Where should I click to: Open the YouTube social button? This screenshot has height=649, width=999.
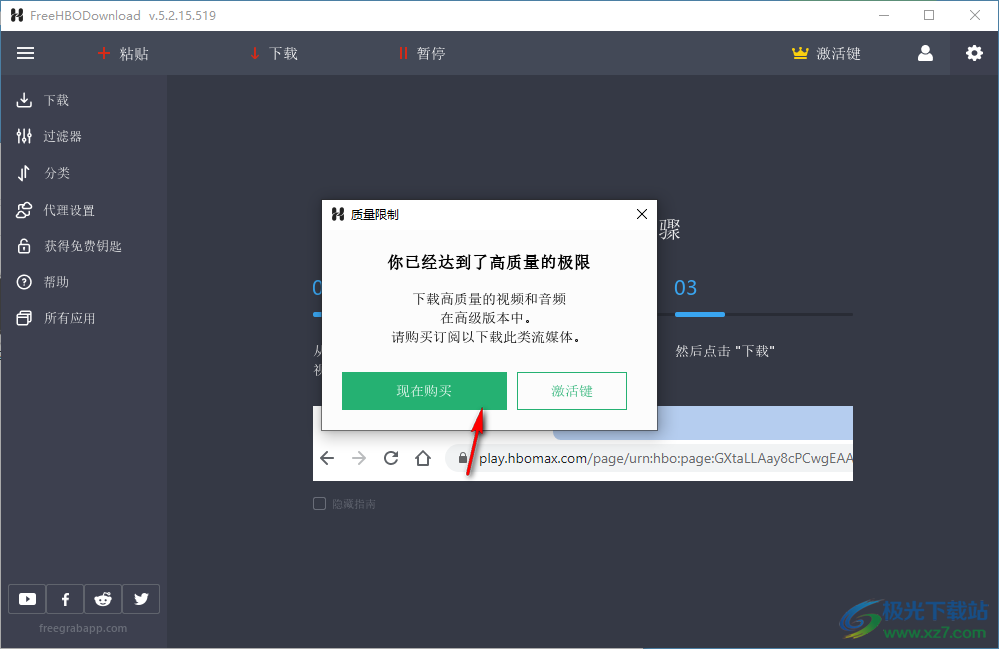[27, 599]
